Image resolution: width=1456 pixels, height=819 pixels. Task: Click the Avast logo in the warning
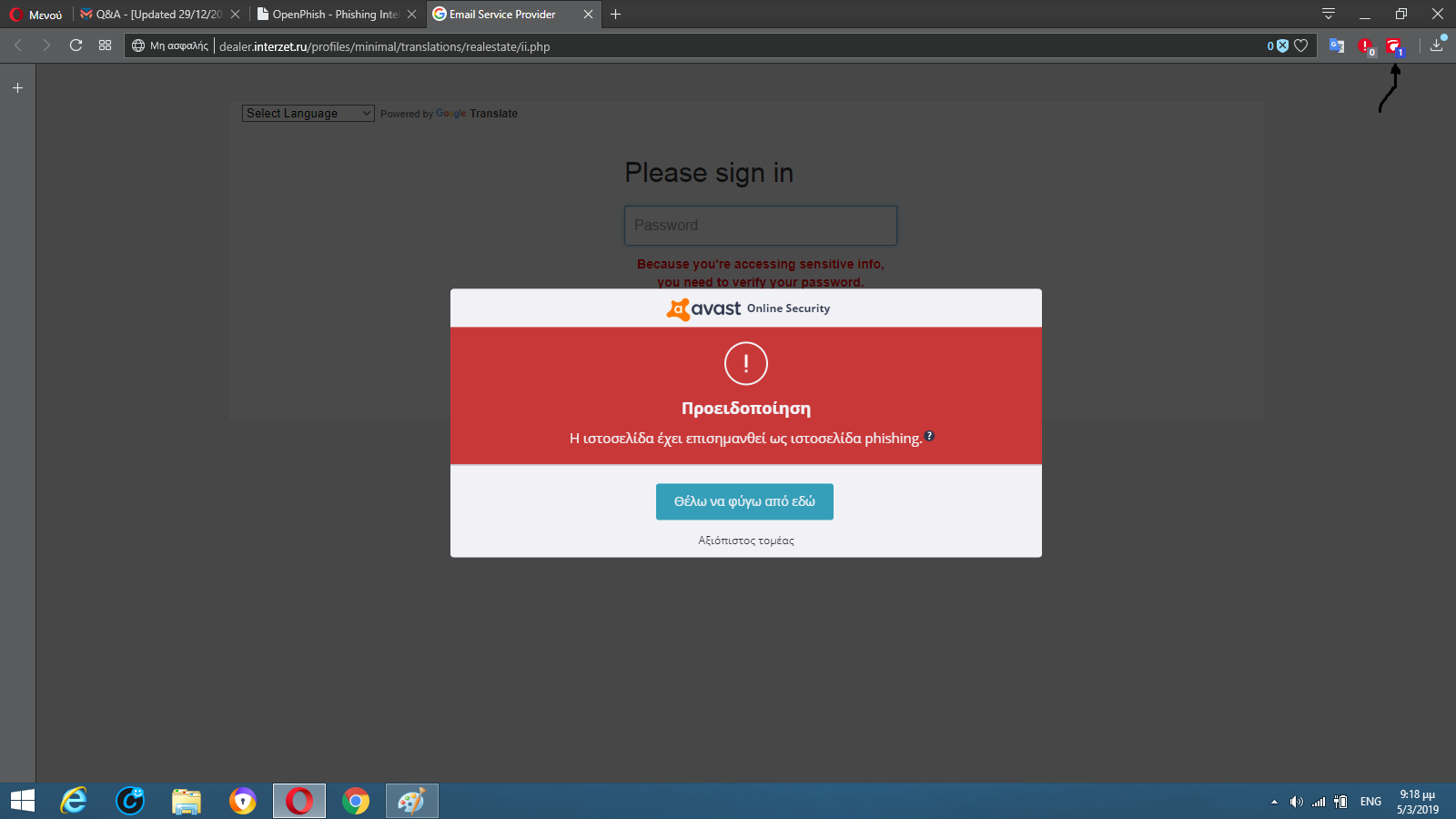703,309
